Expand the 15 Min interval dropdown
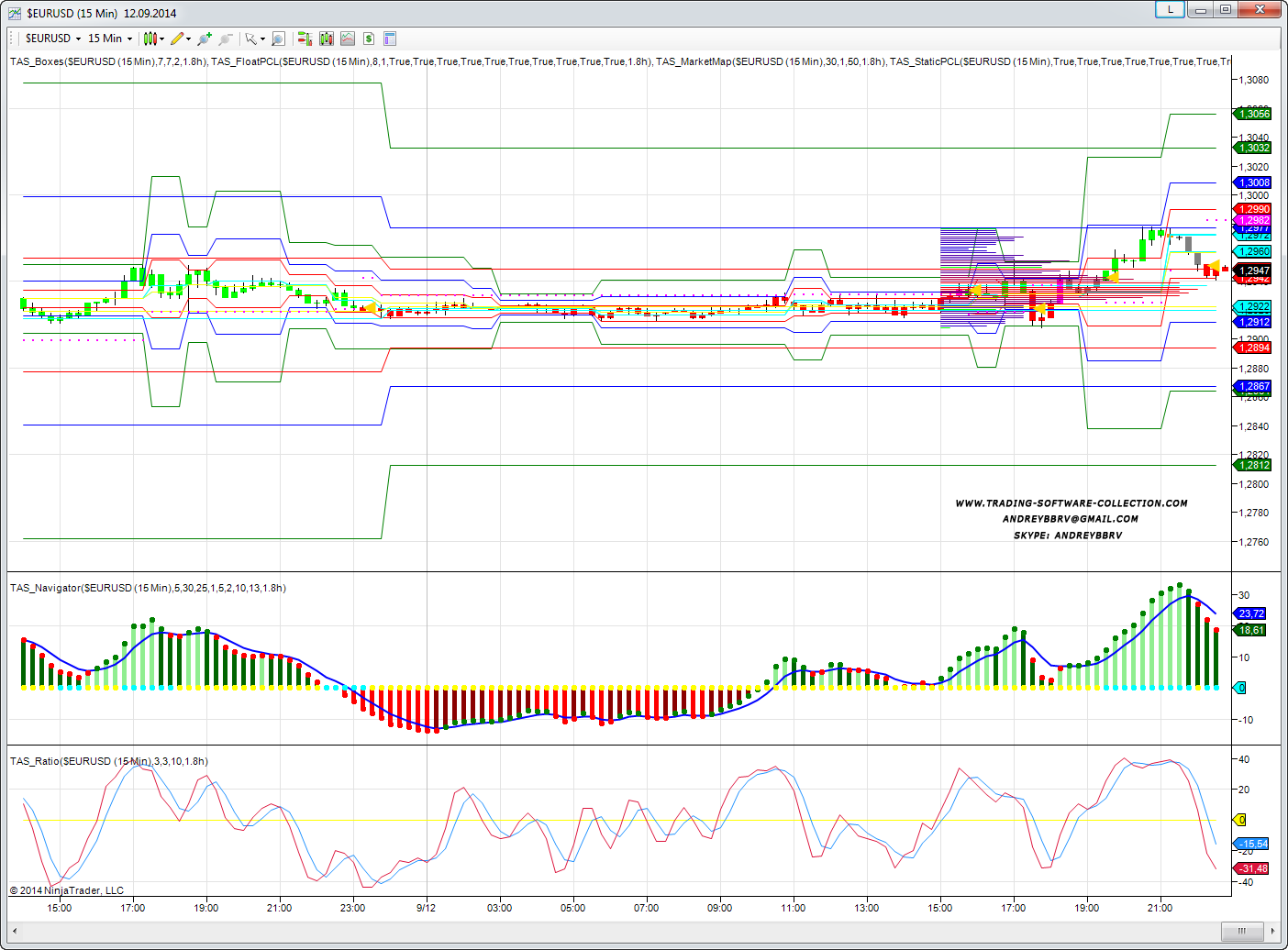Screen dimensions: 1288x950 (129, 39)
